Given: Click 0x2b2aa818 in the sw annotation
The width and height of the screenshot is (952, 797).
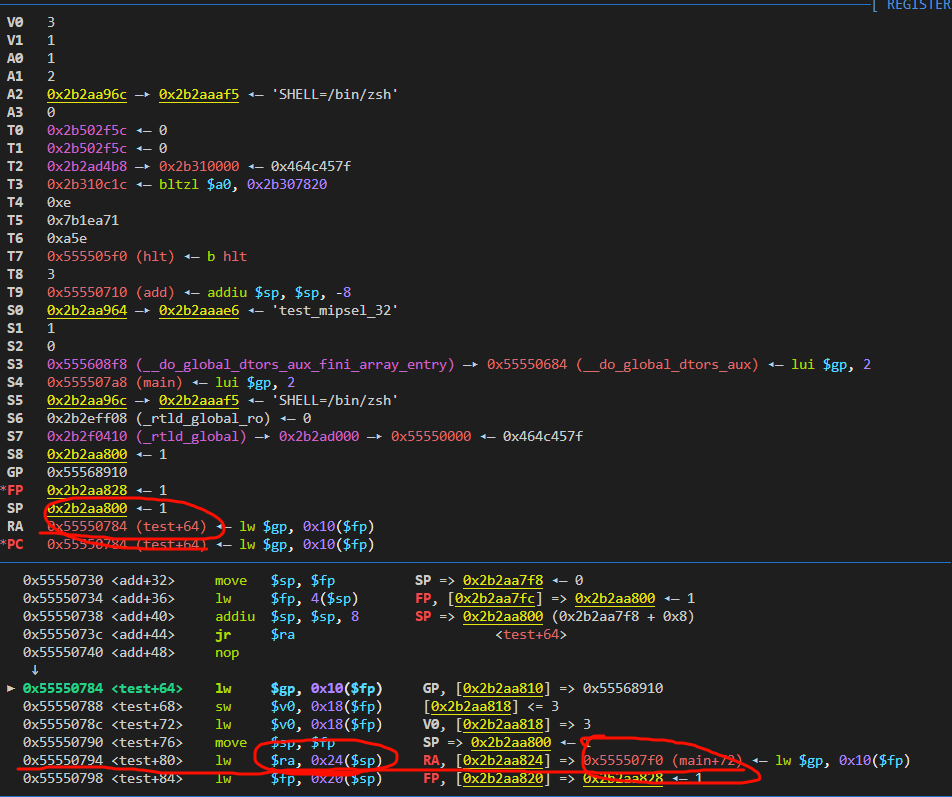Looking at the screenshot, I should (471, 706).
